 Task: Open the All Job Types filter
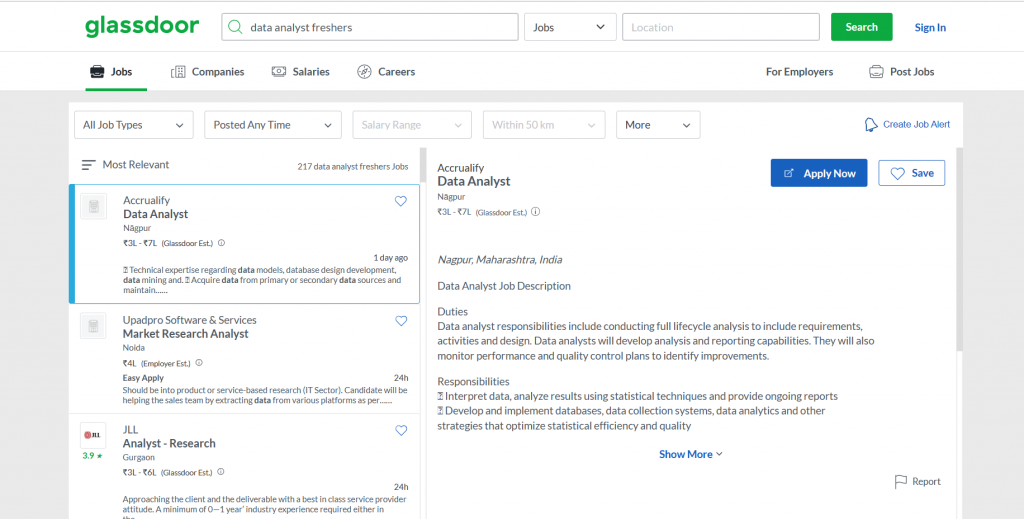pyautogui.click(x=134, y=125)
